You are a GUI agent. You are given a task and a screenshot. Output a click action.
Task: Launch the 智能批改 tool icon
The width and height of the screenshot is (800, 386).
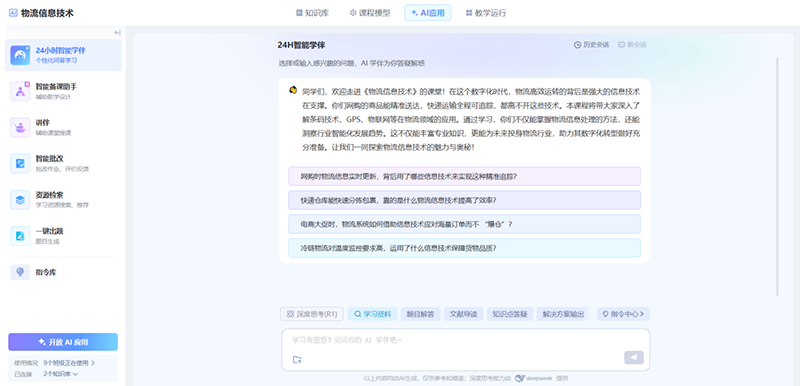pos(20,164)
